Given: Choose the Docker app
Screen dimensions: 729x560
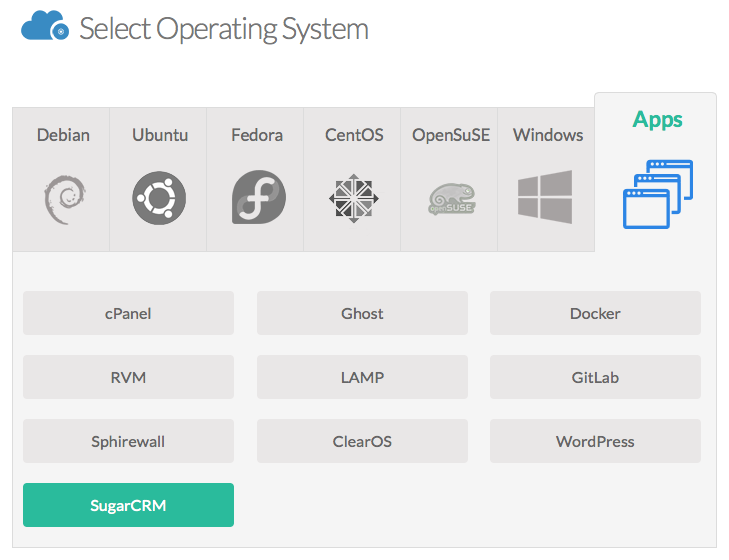Looking at the screenshot, I should click(x=595, y=313).
